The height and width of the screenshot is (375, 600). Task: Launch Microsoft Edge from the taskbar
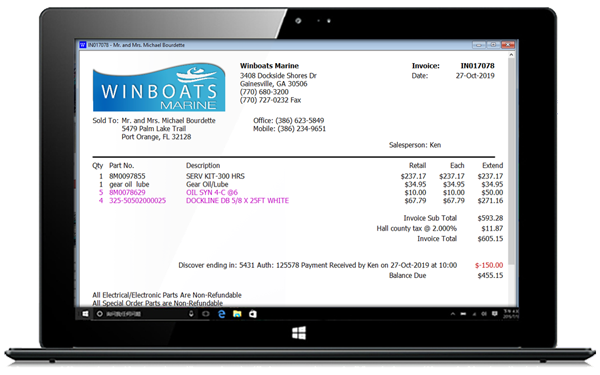coord(222,314)
